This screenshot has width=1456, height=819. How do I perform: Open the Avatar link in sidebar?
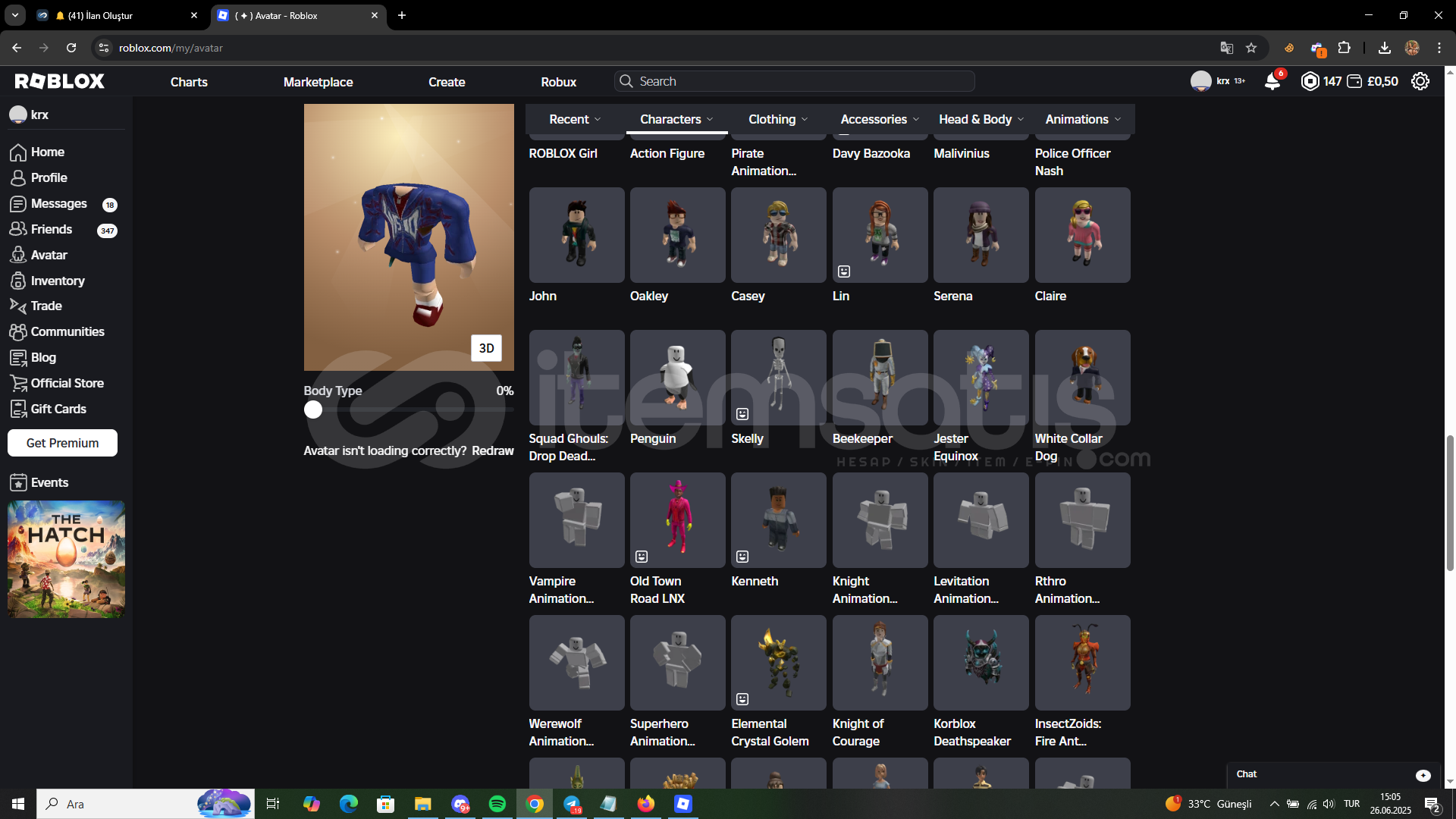point(39,256)
